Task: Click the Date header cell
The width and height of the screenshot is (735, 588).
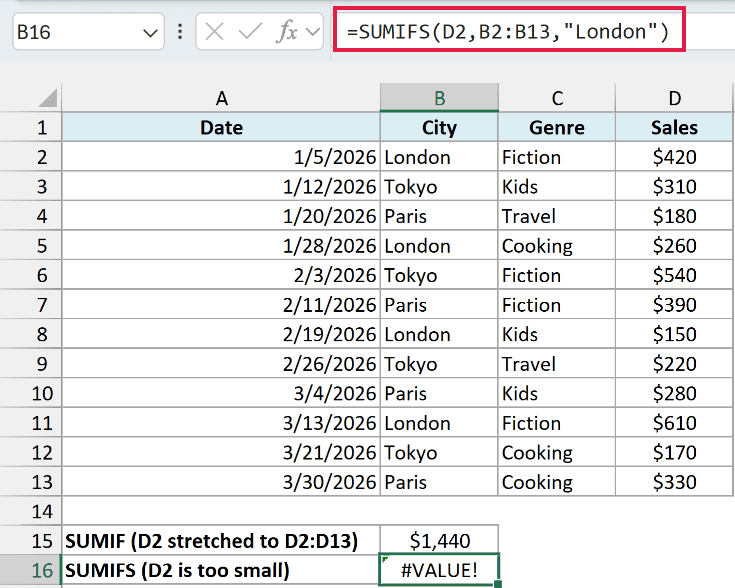Action: coord(221,128)
